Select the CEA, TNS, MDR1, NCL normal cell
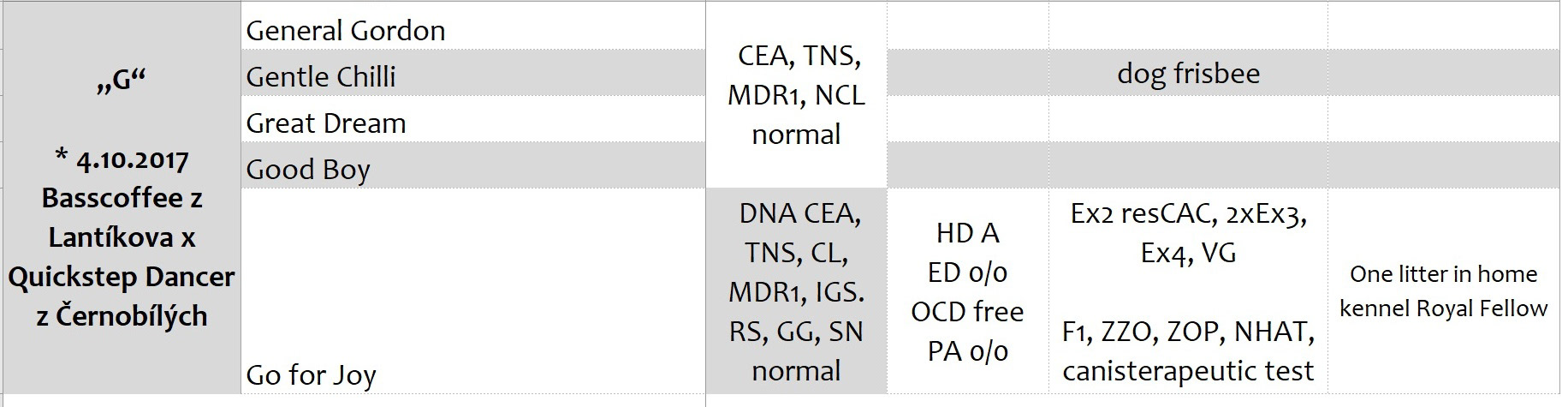Image resolution: width=1568 pixels, height=407 pixels. [796, 94]
